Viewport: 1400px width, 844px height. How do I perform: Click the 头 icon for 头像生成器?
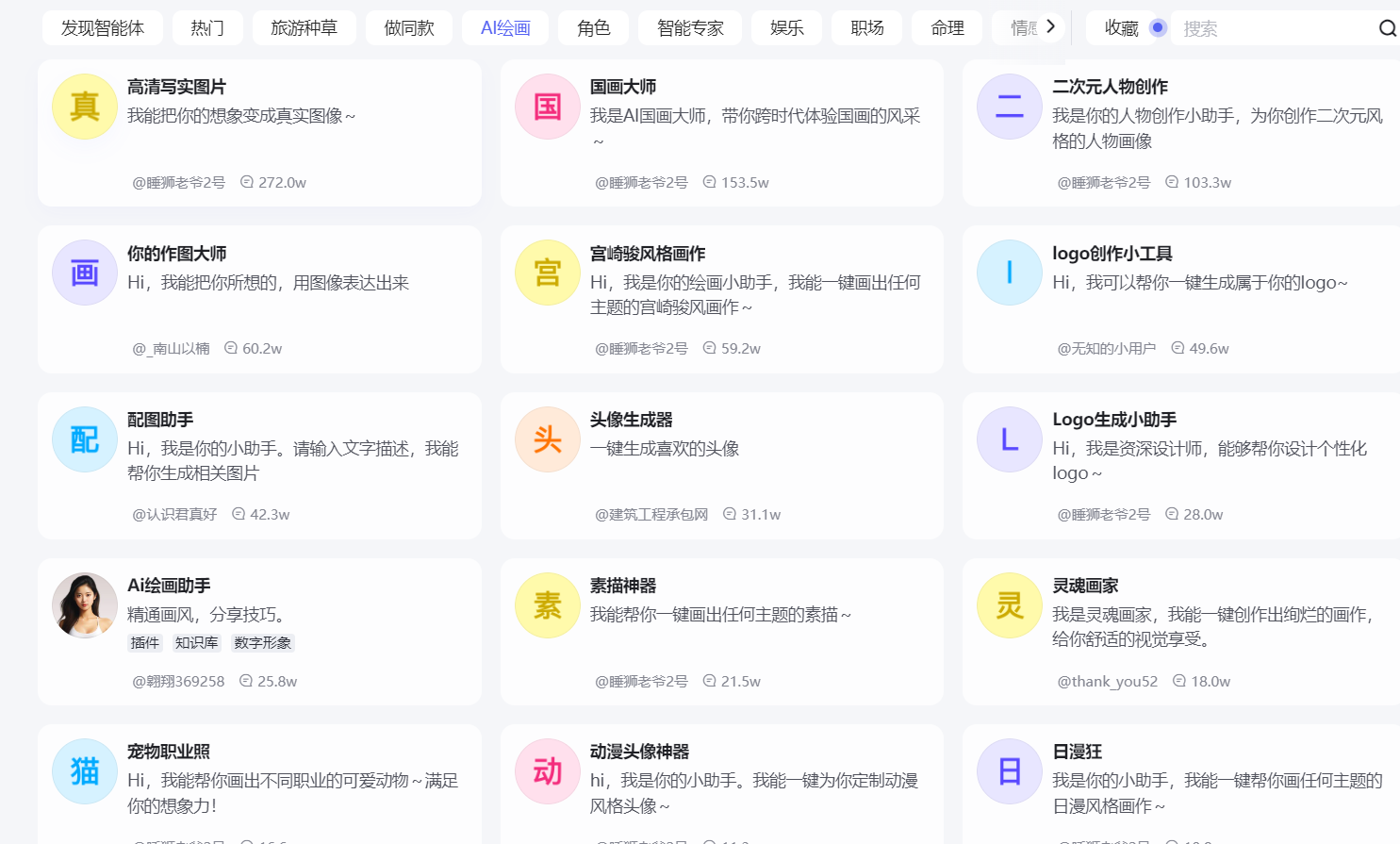point(547,439)
